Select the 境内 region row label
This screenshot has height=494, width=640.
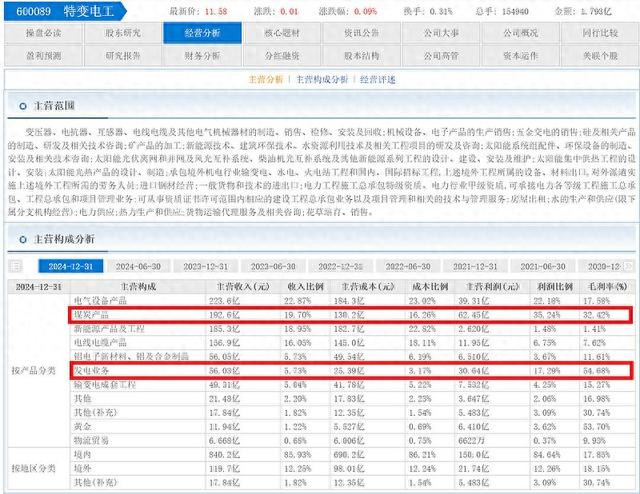82,454
